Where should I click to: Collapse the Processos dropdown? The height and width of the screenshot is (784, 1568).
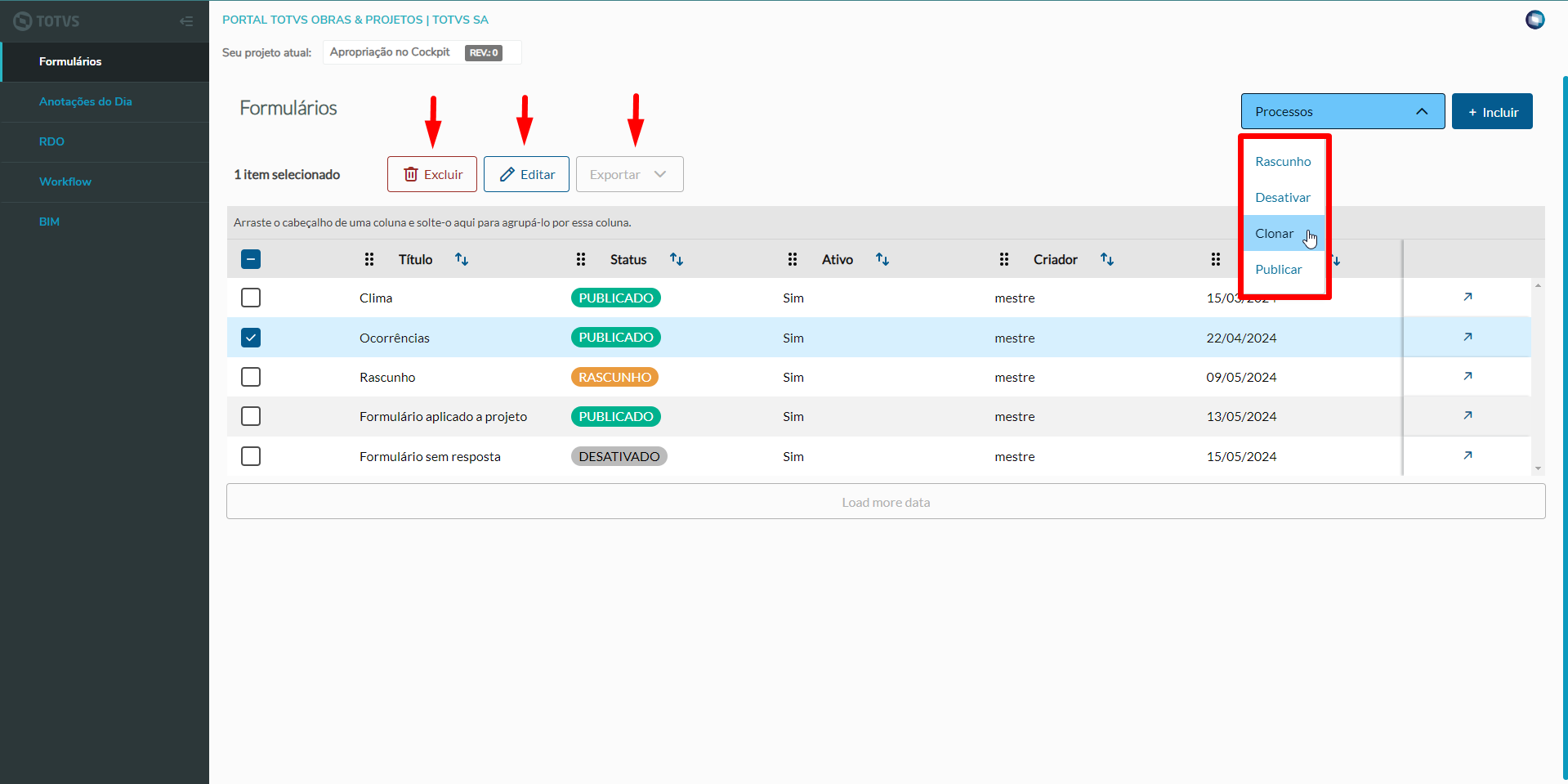[x=1342, y=111]
